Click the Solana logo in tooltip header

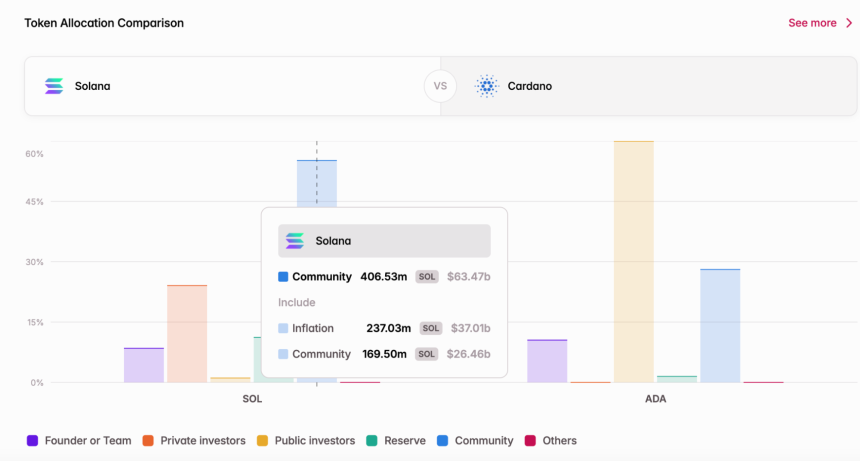[x=295, y=241]
